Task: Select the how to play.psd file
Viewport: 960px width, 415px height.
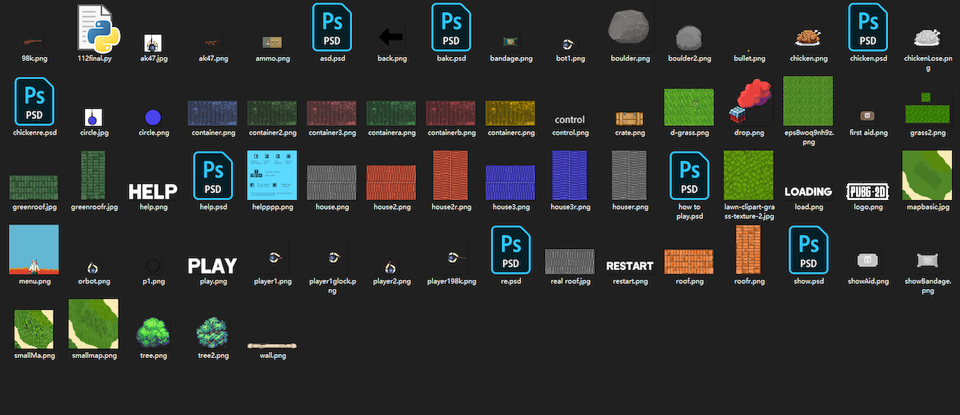Action: pyautogui.click(x=689, y=176)
